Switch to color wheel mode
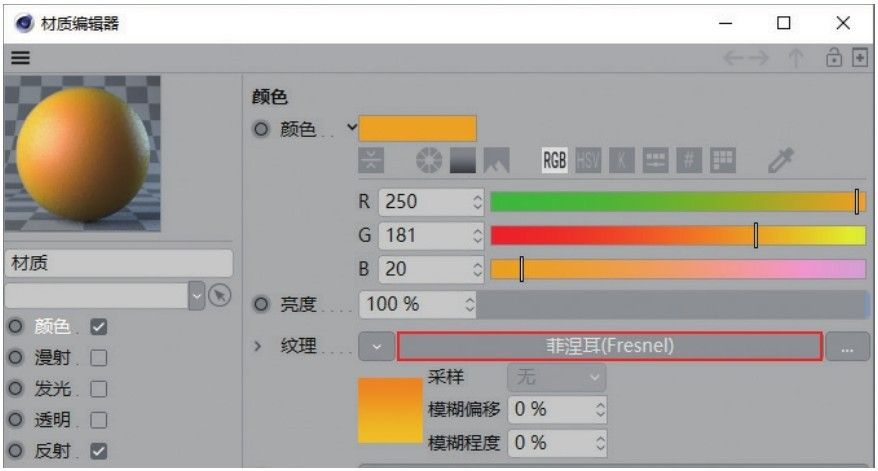Image resolution: width=878 pixels, height=471 pixels. click(429, 160)
